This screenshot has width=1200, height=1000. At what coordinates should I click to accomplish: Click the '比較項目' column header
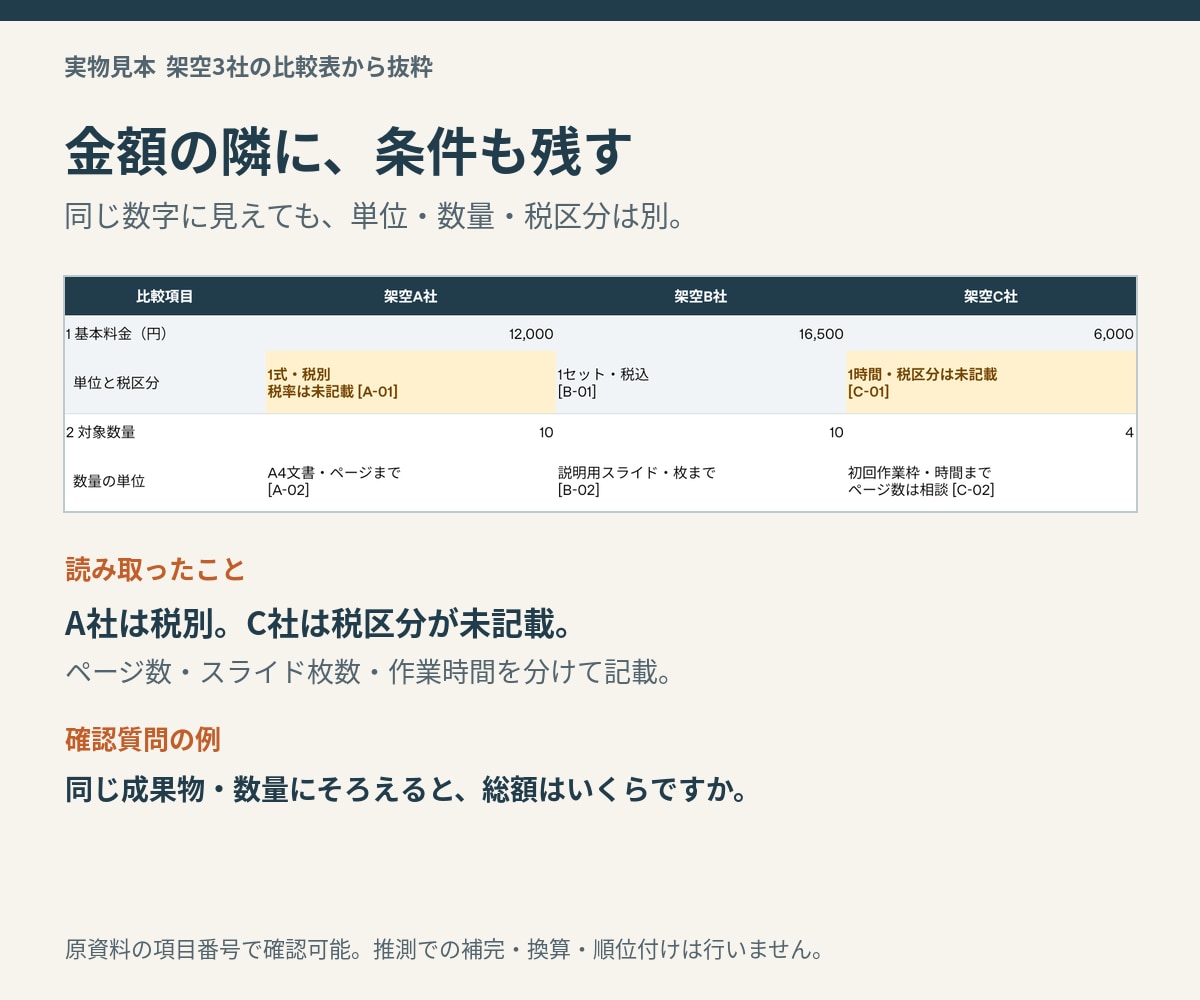pyautogui.click(x=165, y=296)
